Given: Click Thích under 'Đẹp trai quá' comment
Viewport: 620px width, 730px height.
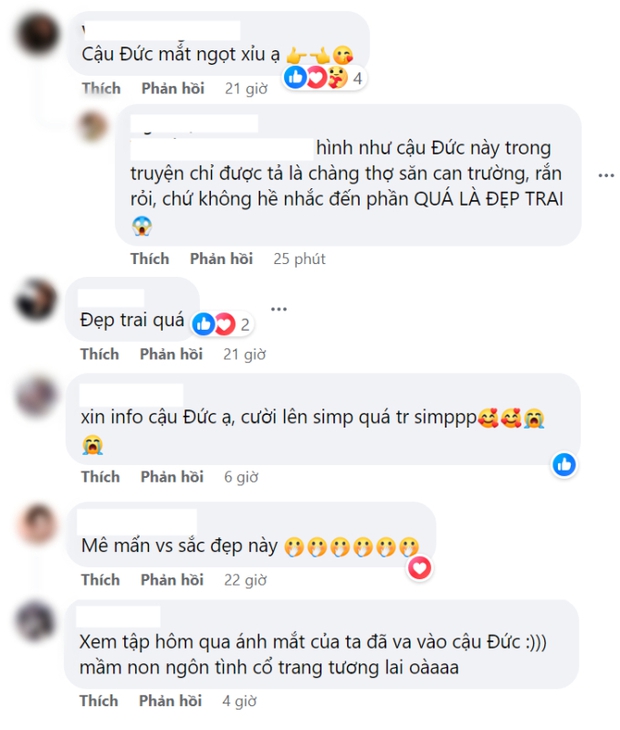Looking at the screenshot, I should point(100,354).
